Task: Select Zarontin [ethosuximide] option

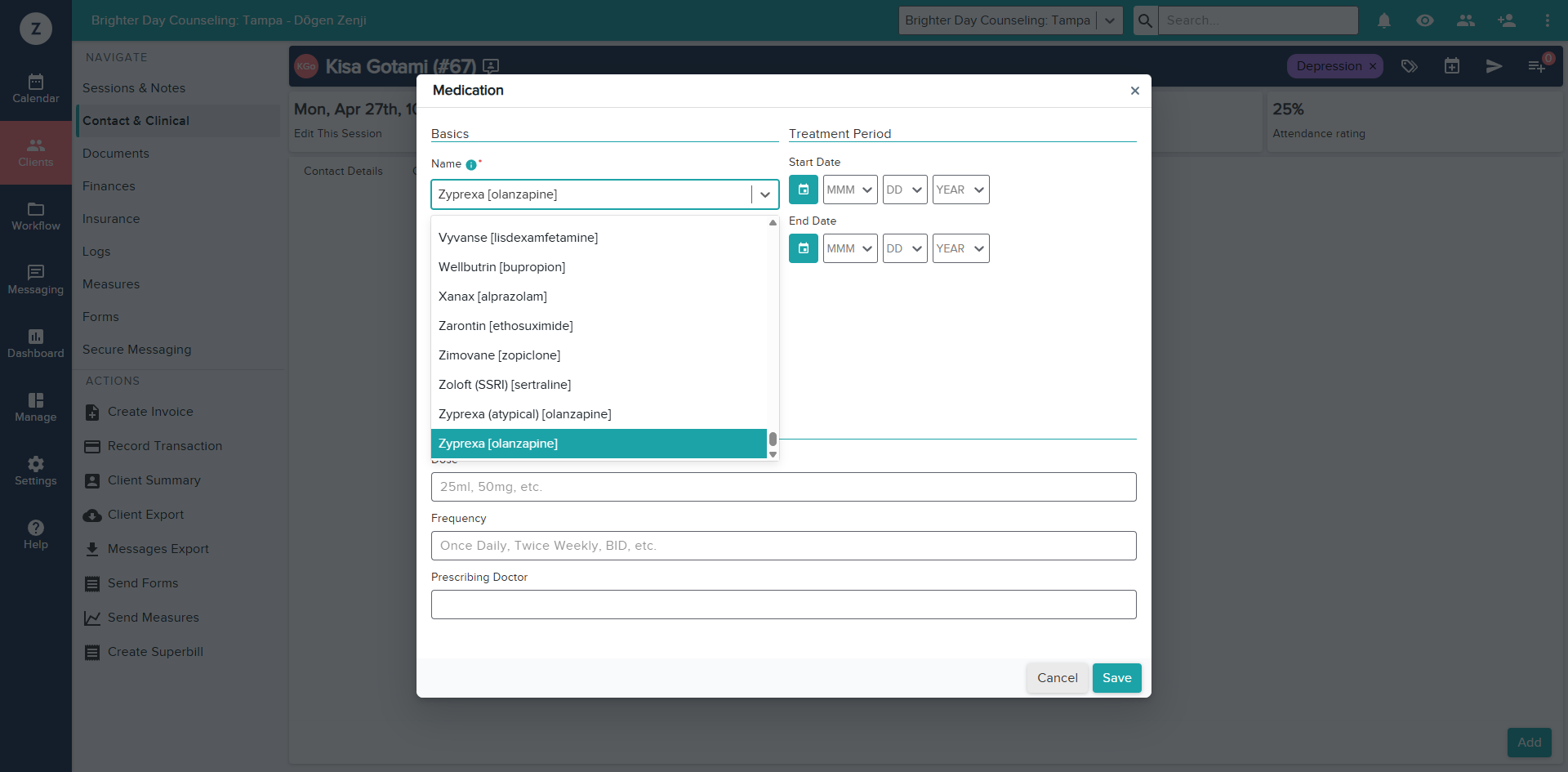Action: click(x=599, y=326)
